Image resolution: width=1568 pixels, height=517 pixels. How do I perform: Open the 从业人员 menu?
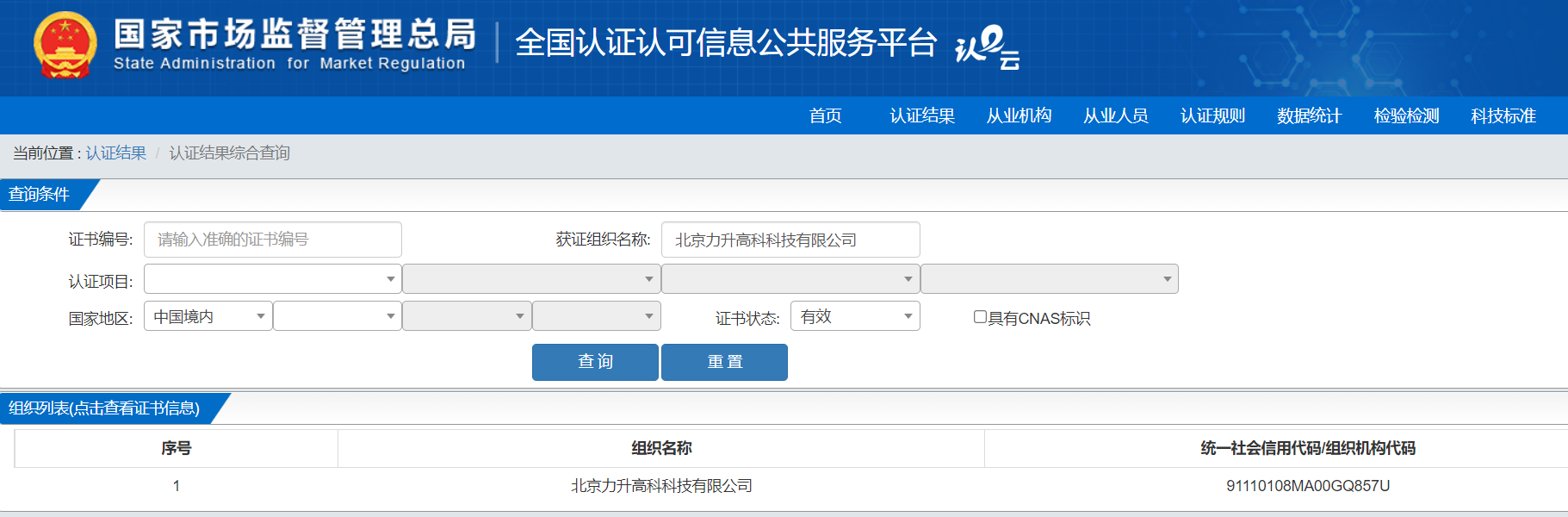1116,115
